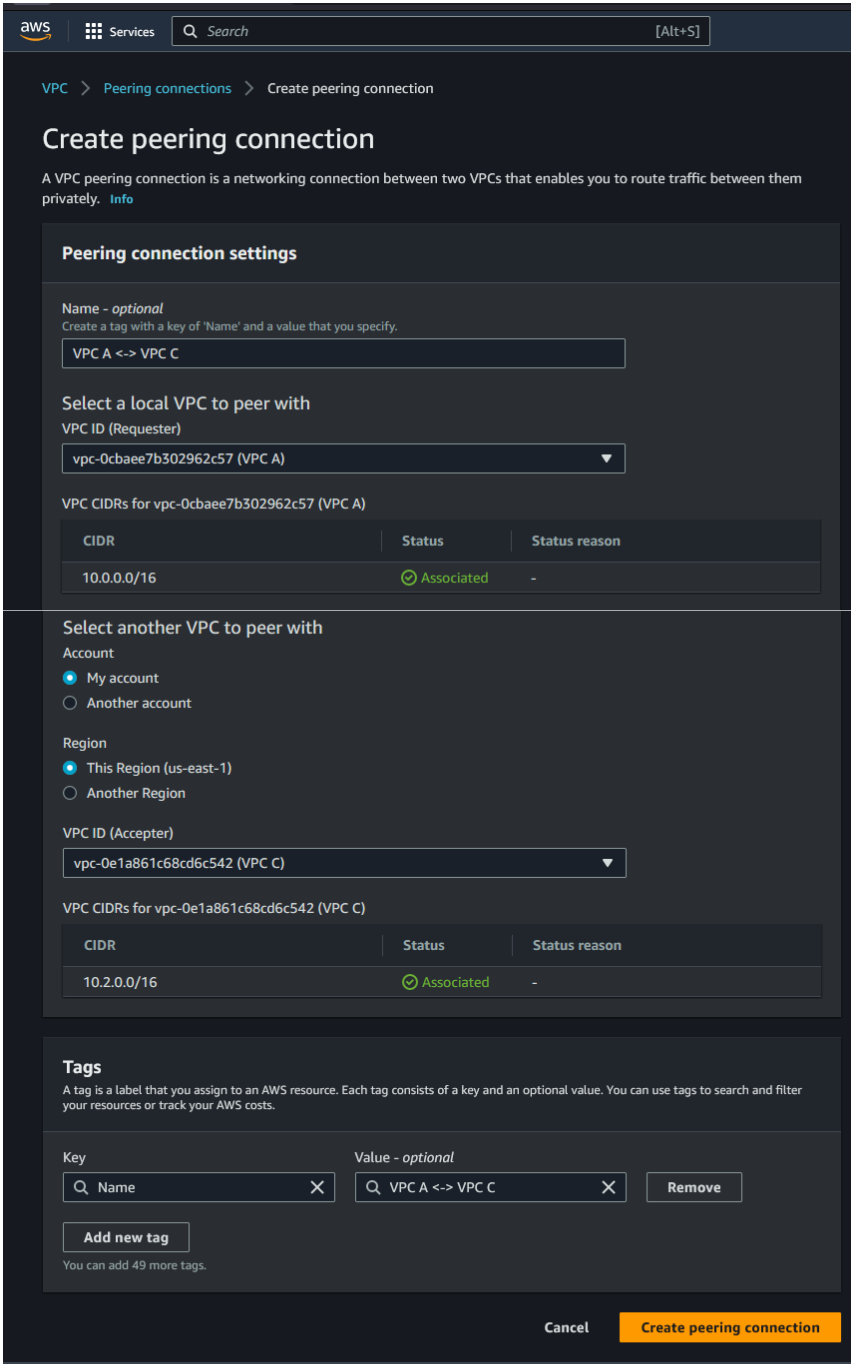
Task: Go to the VPC breadcrumb link
Action: tap(55, 88)
